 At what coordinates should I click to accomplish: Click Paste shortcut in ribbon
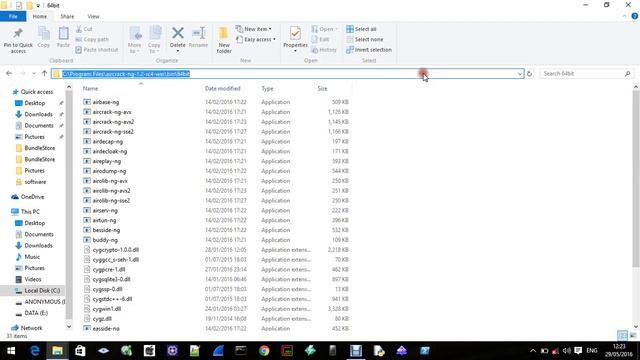97,50
